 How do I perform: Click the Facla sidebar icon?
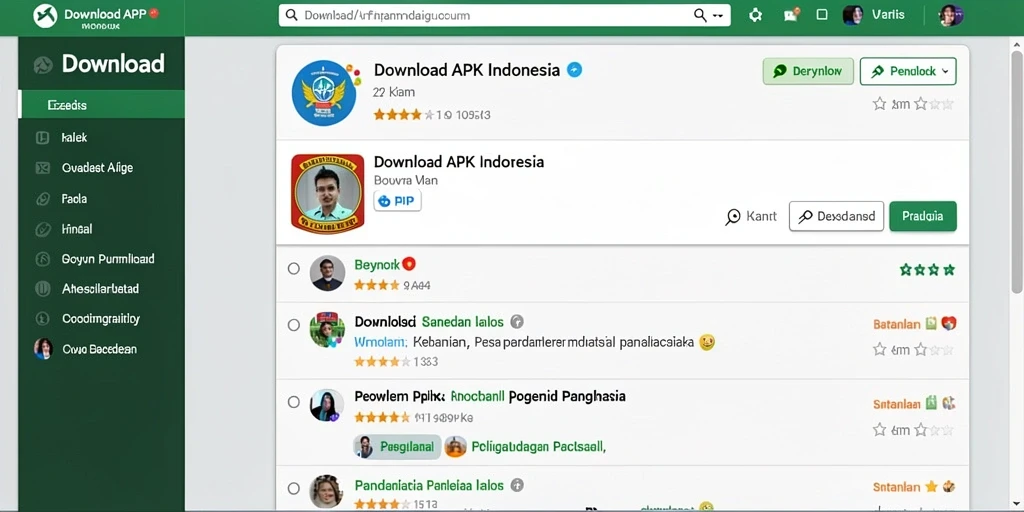point(42,199)
